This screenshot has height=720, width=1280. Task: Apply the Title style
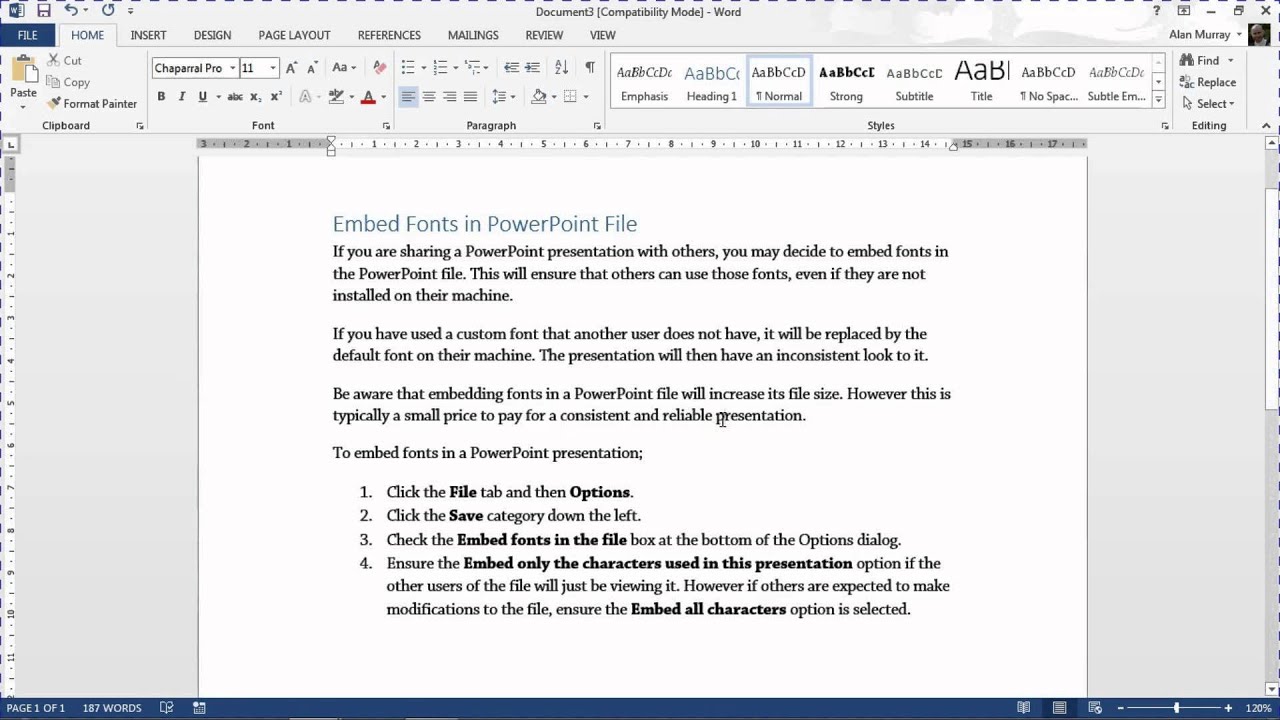click(981, 82)
